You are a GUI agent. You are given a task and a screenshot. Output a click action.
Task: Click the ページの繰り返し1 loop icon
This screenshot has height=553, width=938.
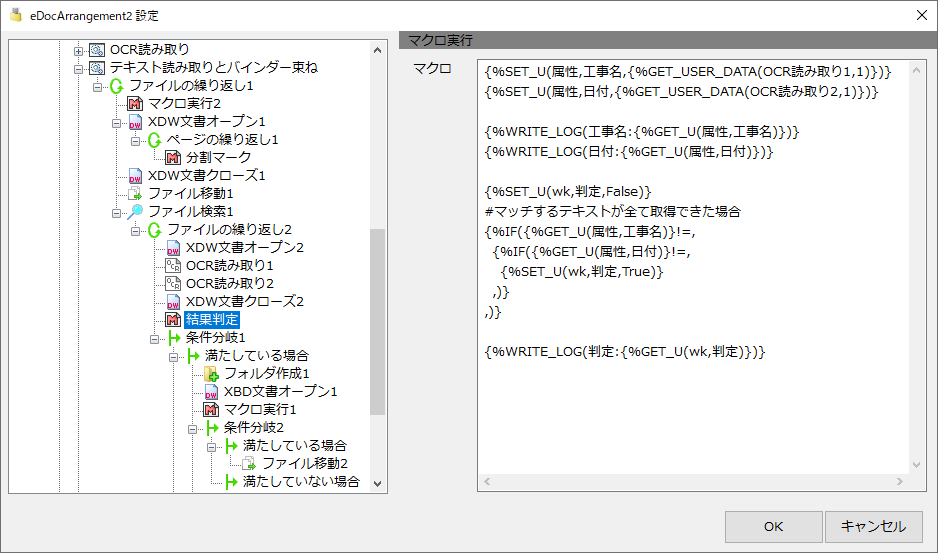(x=154, y=140)
